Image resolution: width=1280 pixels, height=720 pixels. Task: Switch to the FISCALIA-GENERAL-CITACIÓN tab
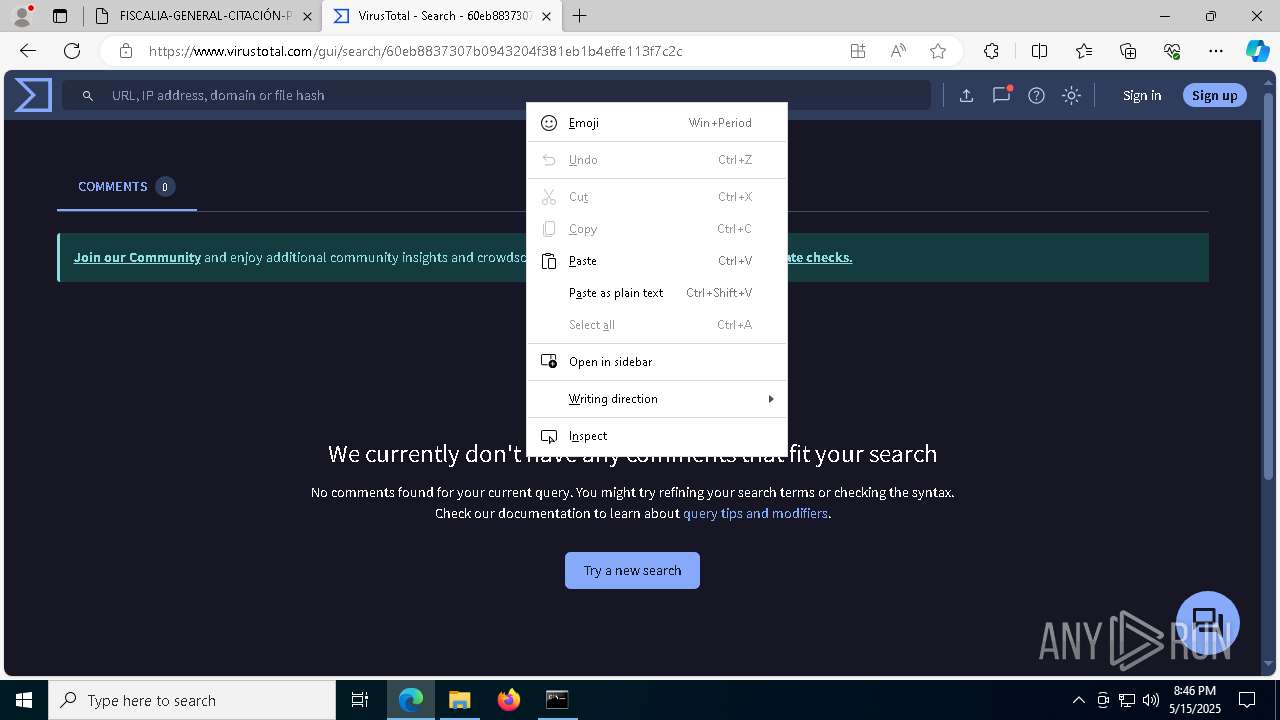[203, 16]
